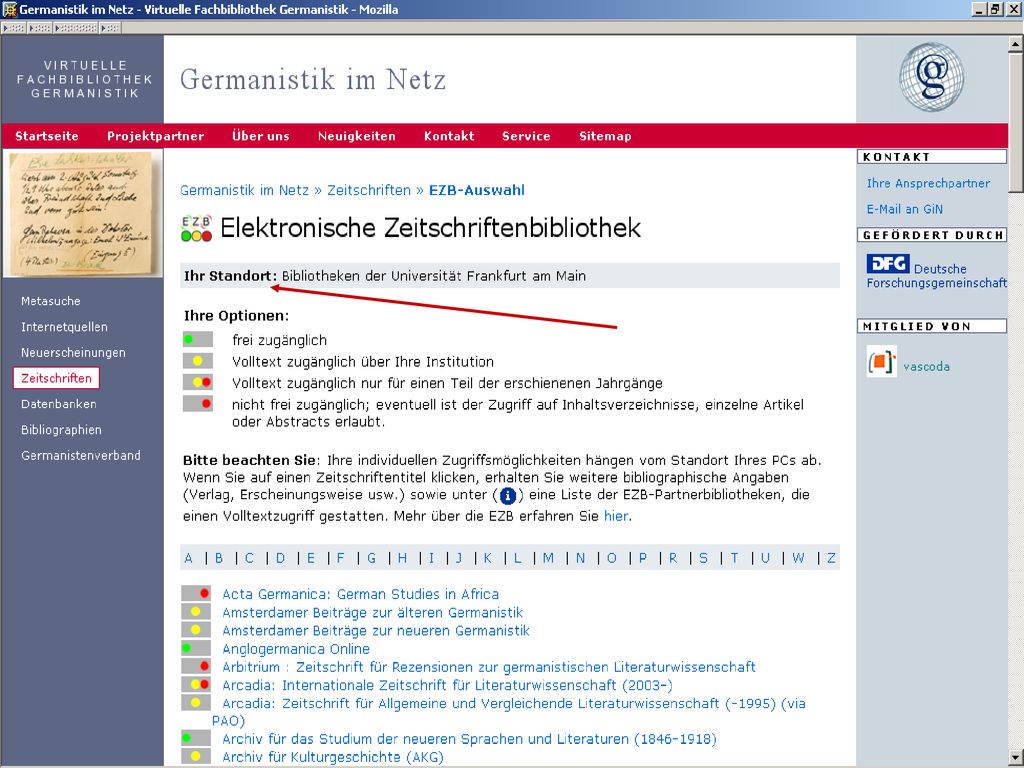Viewport: 1024px width, 768px height.
Task: Jump to letter S in alphabet index
Action: click(703, 558)
